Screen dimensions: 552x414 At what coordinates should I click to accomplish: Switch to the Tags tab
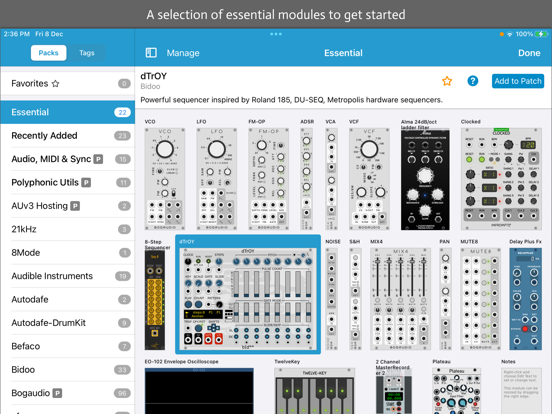pos(87,53)
